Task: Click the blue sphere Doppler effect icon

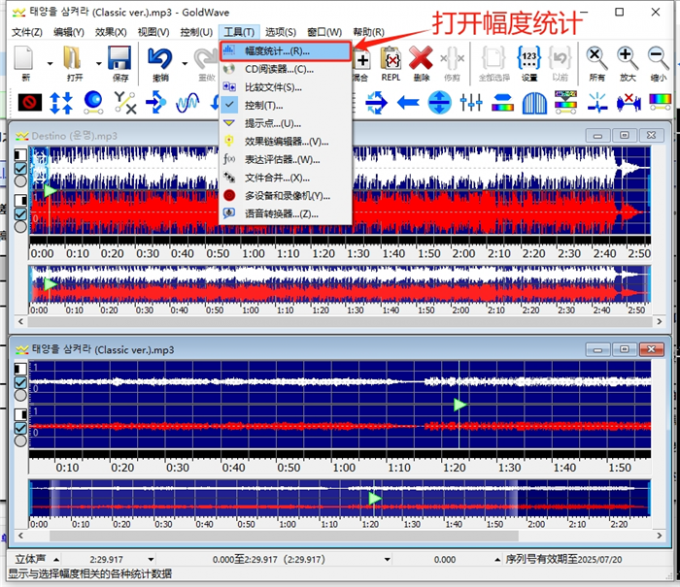Action: 93,103
